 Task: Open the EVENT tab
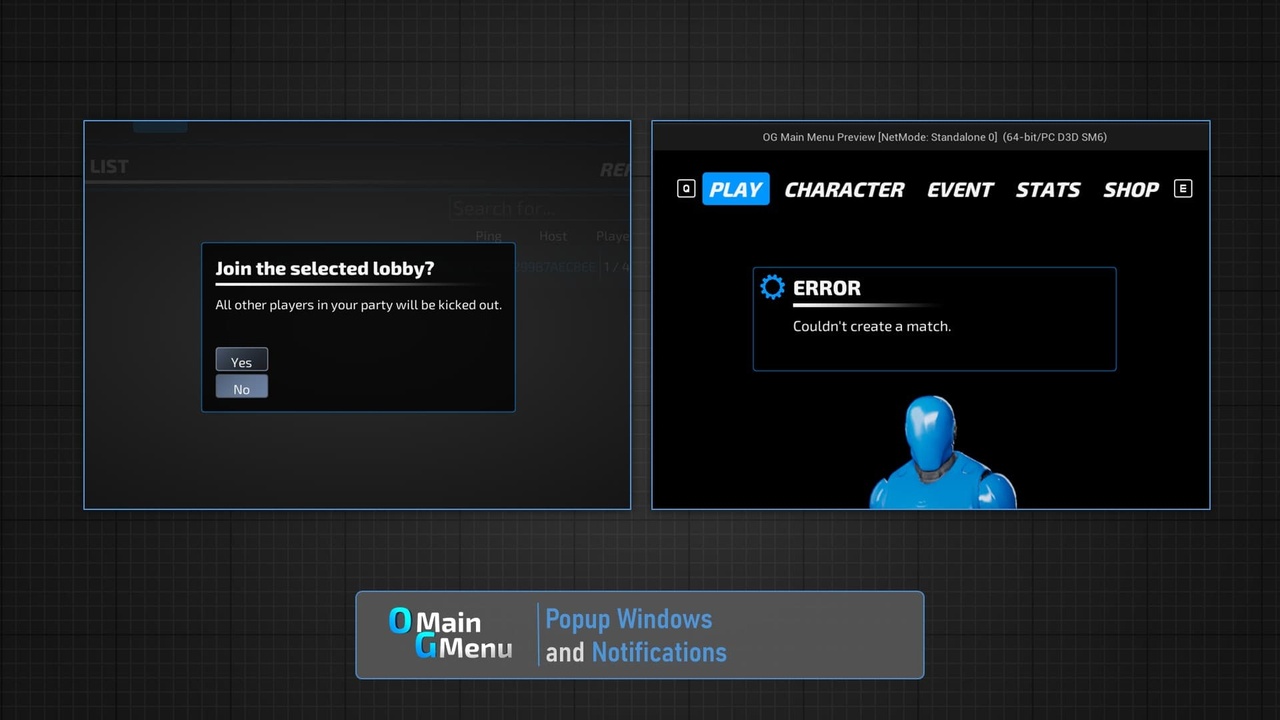tap(959, 189)
